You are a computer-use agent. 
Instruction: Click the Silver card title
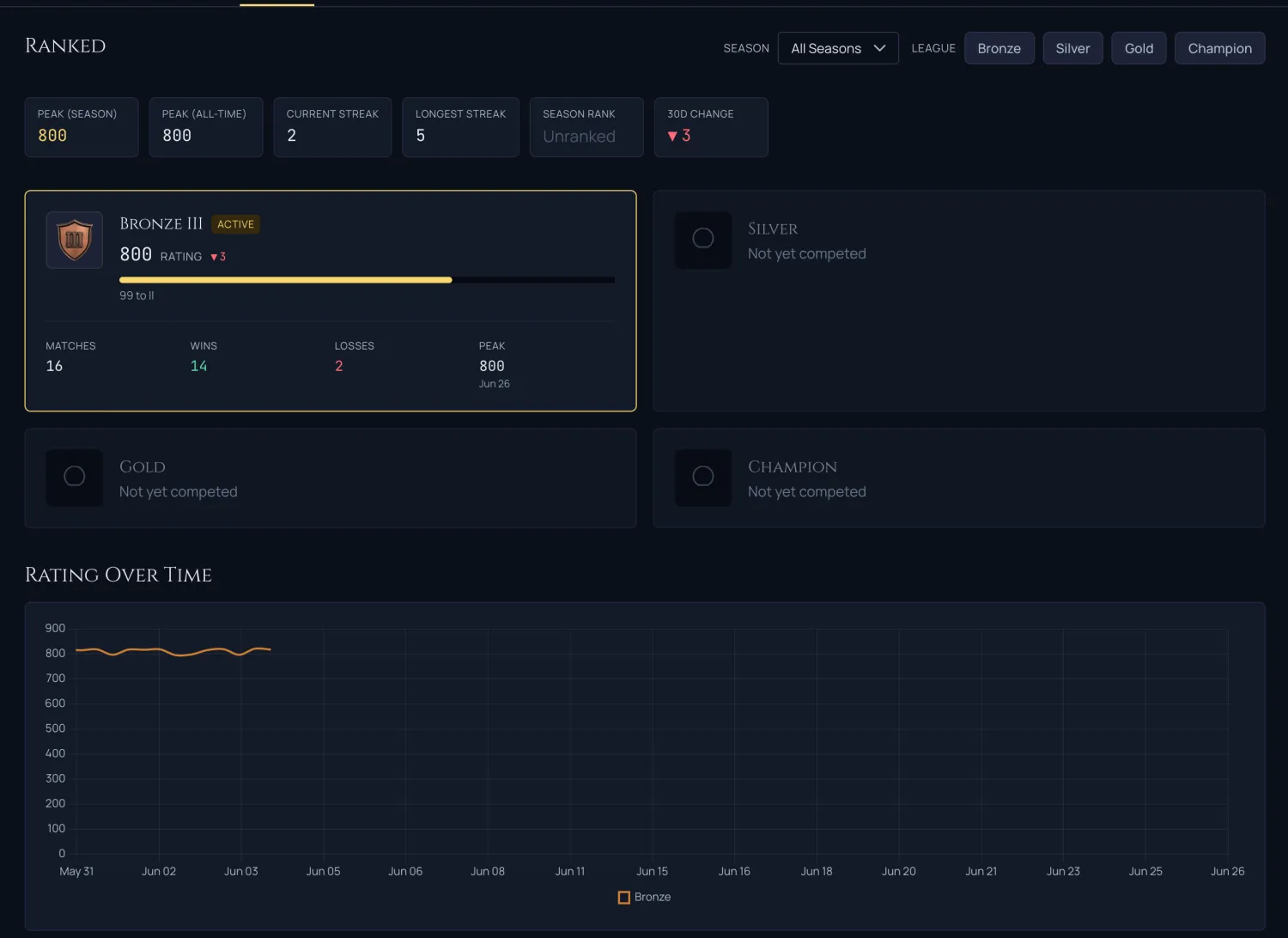773,228
